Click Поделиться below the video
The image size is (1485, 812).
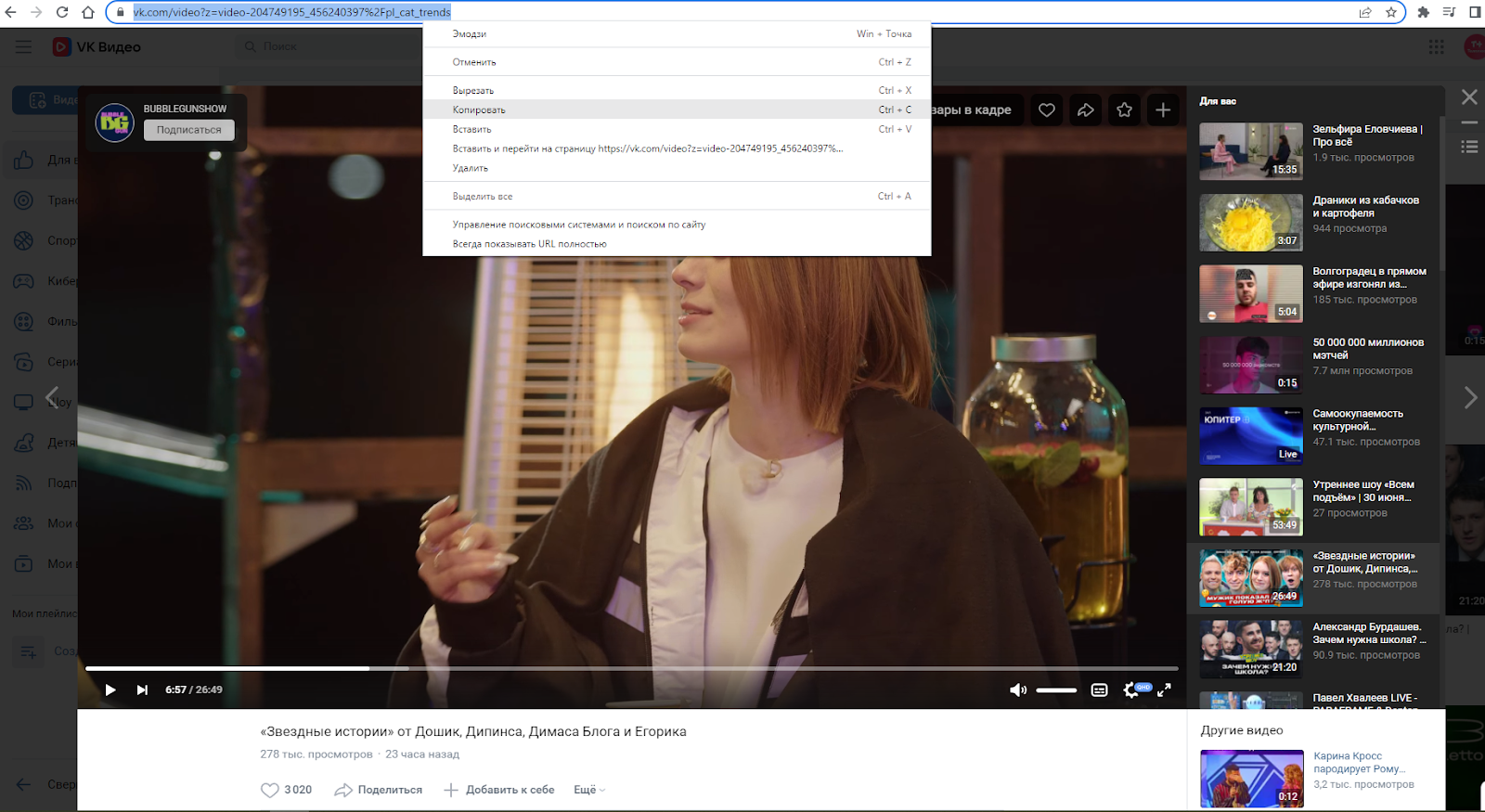[x=379, y=790]
